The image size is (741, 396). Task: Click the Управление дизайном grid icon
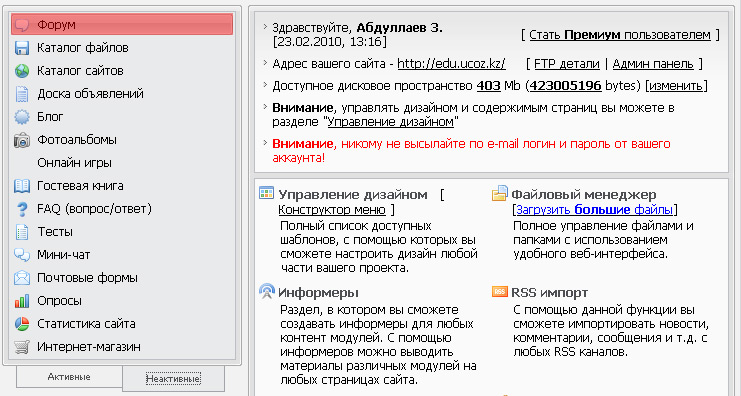(x=267, y=193)
